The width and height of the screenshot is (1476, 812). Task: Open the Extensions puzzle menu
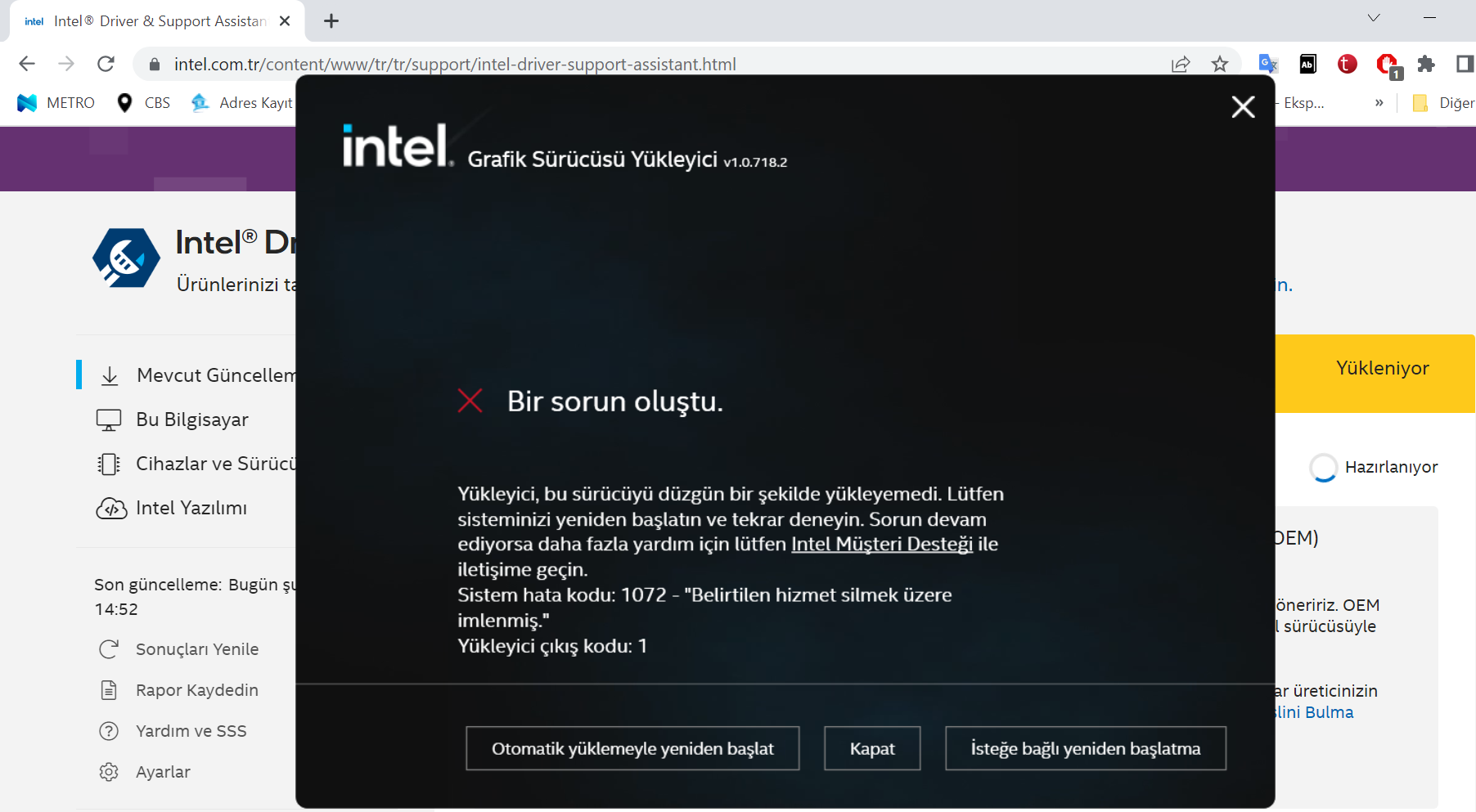pyautogui.click(x=1426, y=63)
